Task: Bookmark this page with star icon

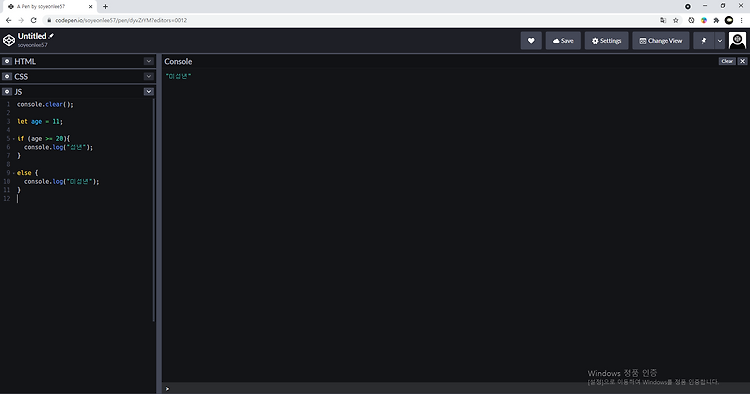Action: click(x=675, y=20)
